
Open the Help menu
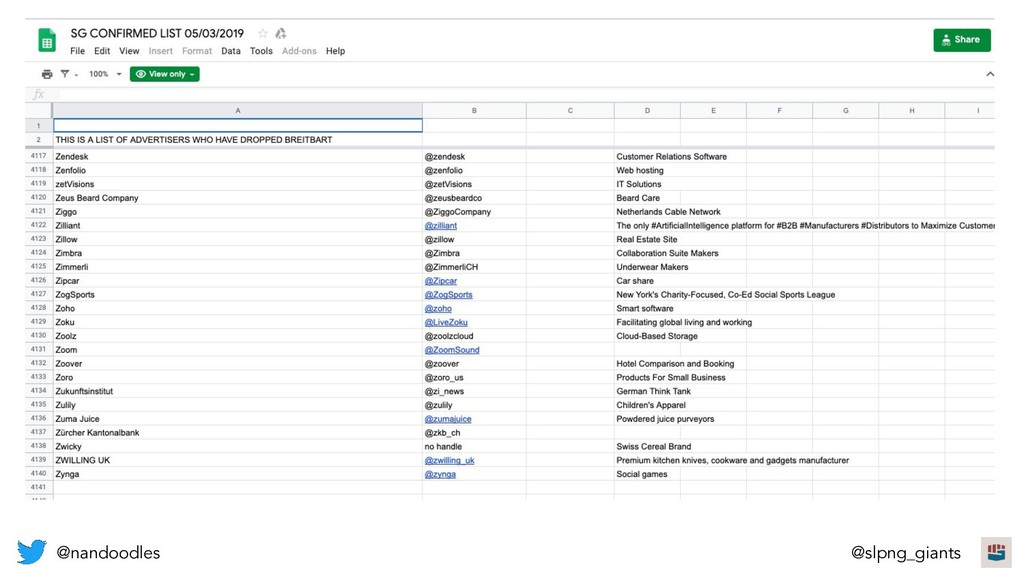(336, 51)
